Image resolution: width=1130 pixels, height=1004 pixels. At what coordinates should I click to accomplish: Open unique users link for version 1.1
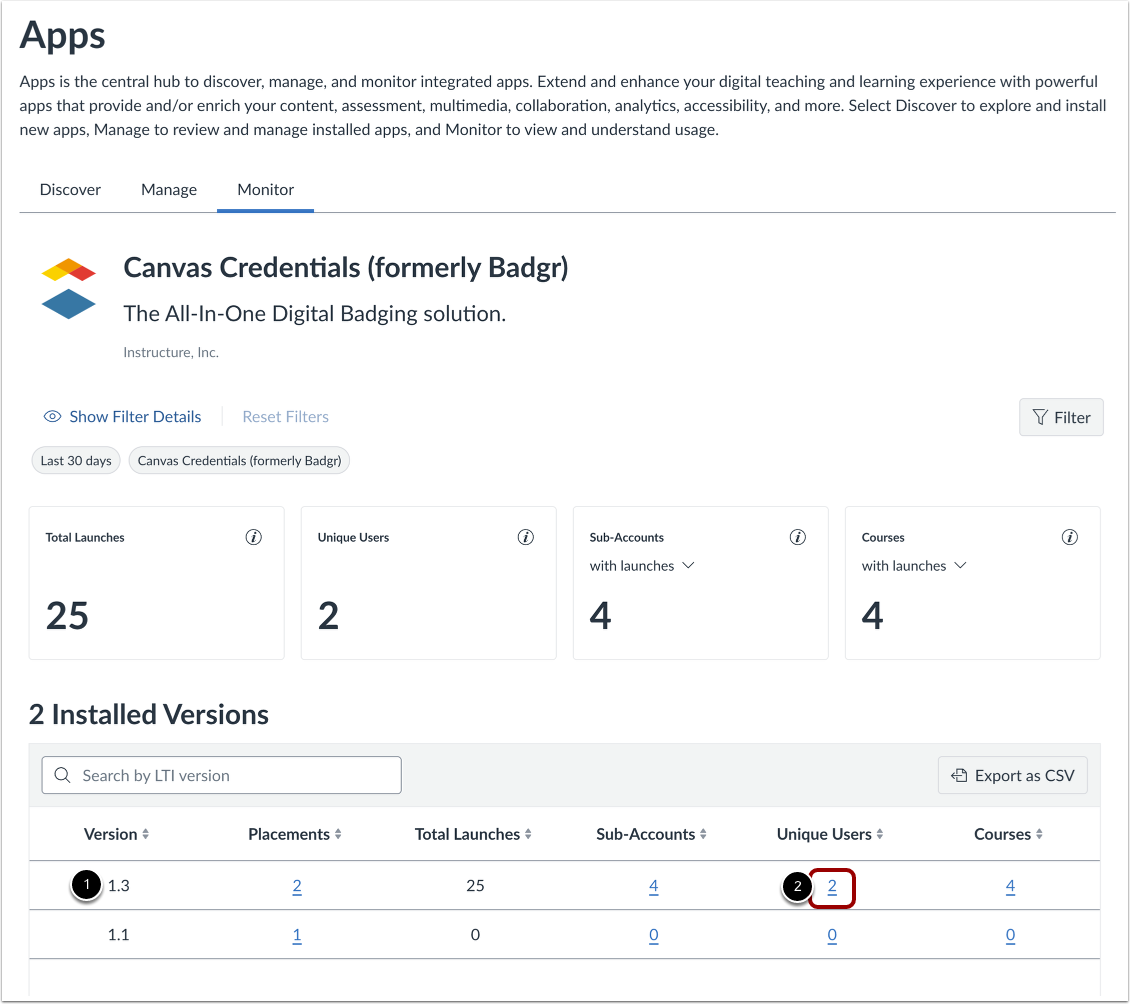[x=832, y=935]
